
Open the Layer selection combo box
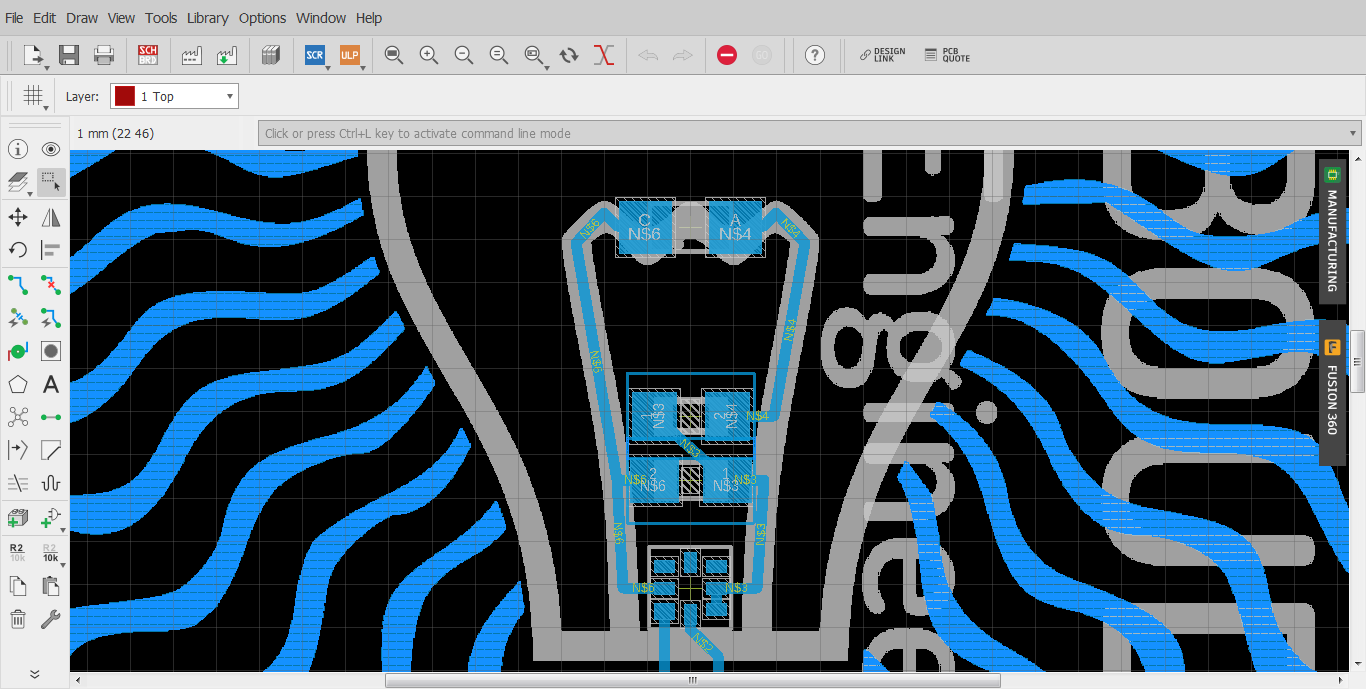tap(174, 96)
